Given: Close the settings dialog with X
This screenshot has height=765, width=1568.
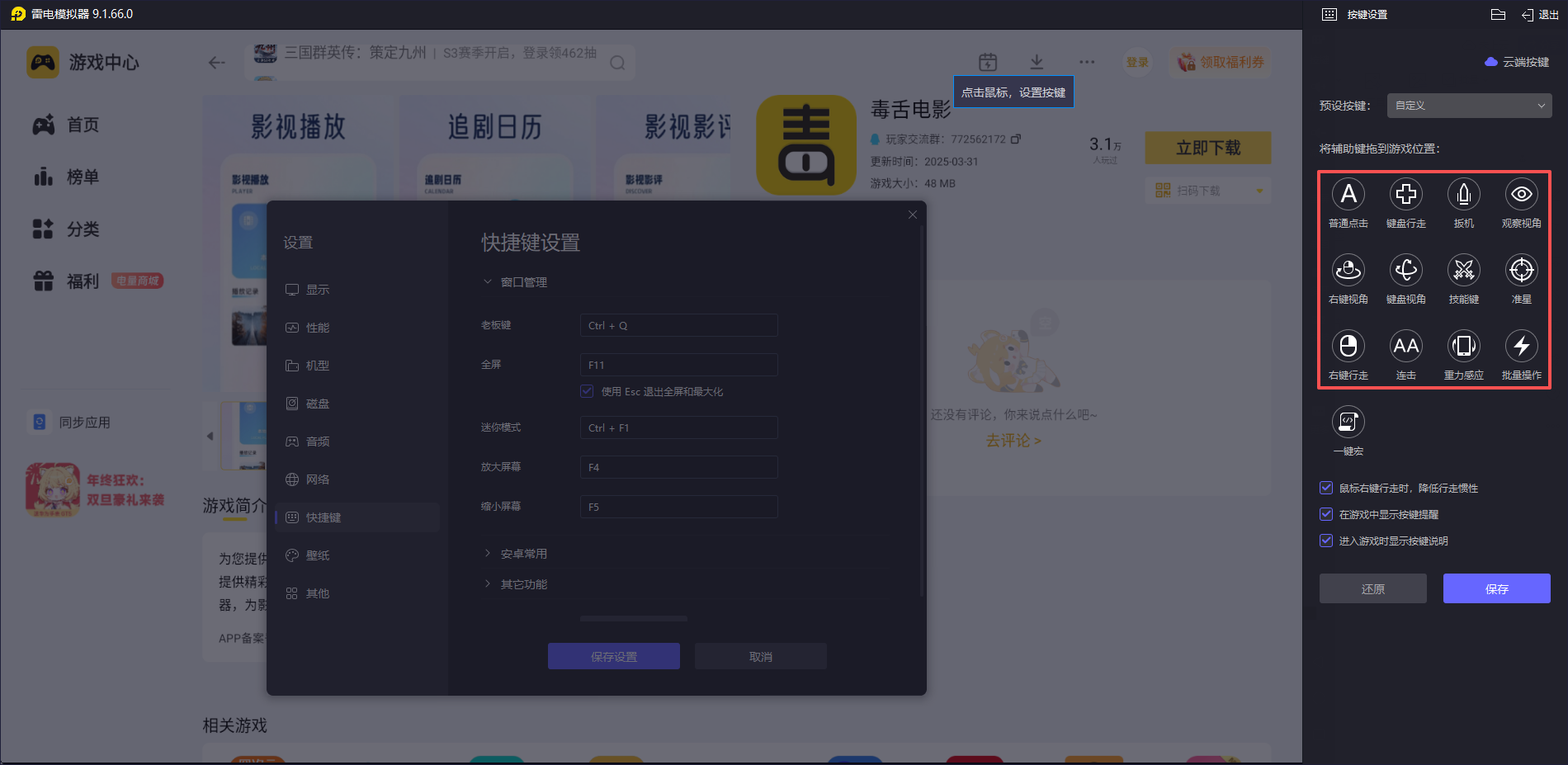Looking at the screenshot, I should tap(912, 215).
